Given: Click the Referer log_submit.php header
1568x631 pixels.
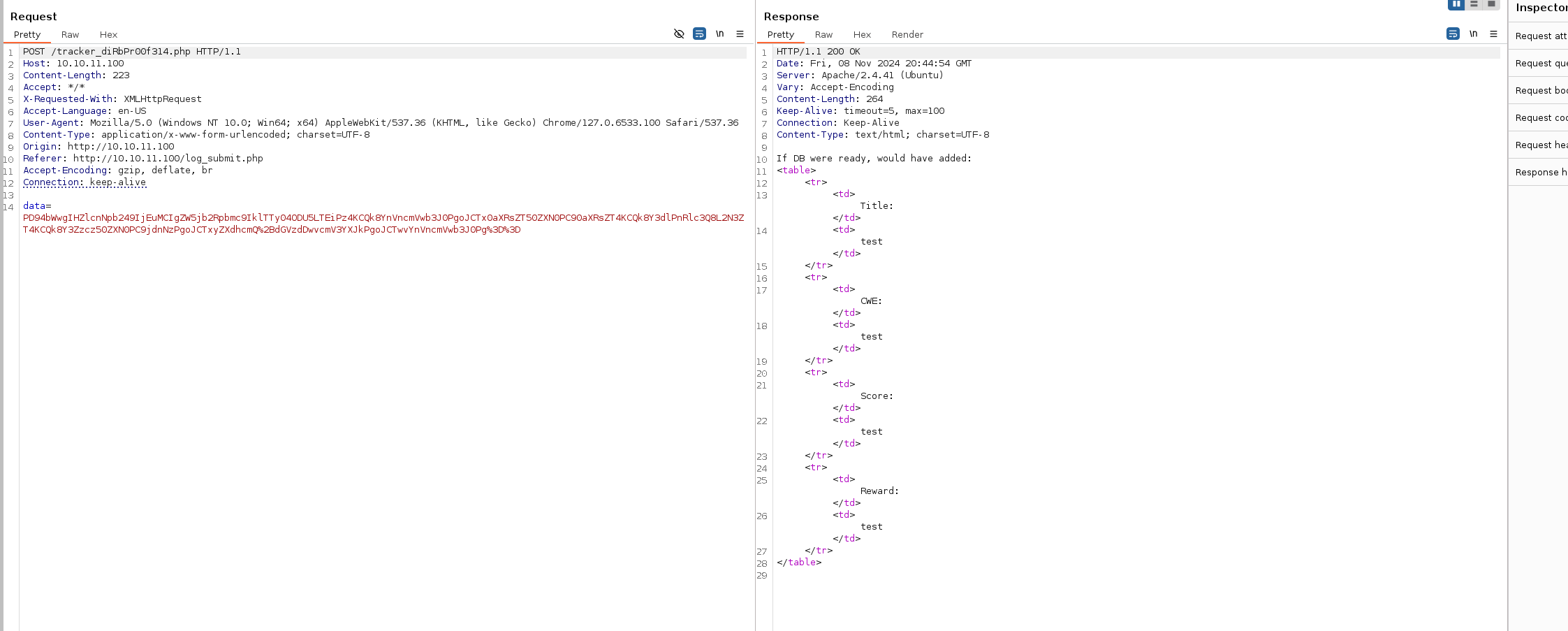Looking at the screenshot, I should [143, 159].
